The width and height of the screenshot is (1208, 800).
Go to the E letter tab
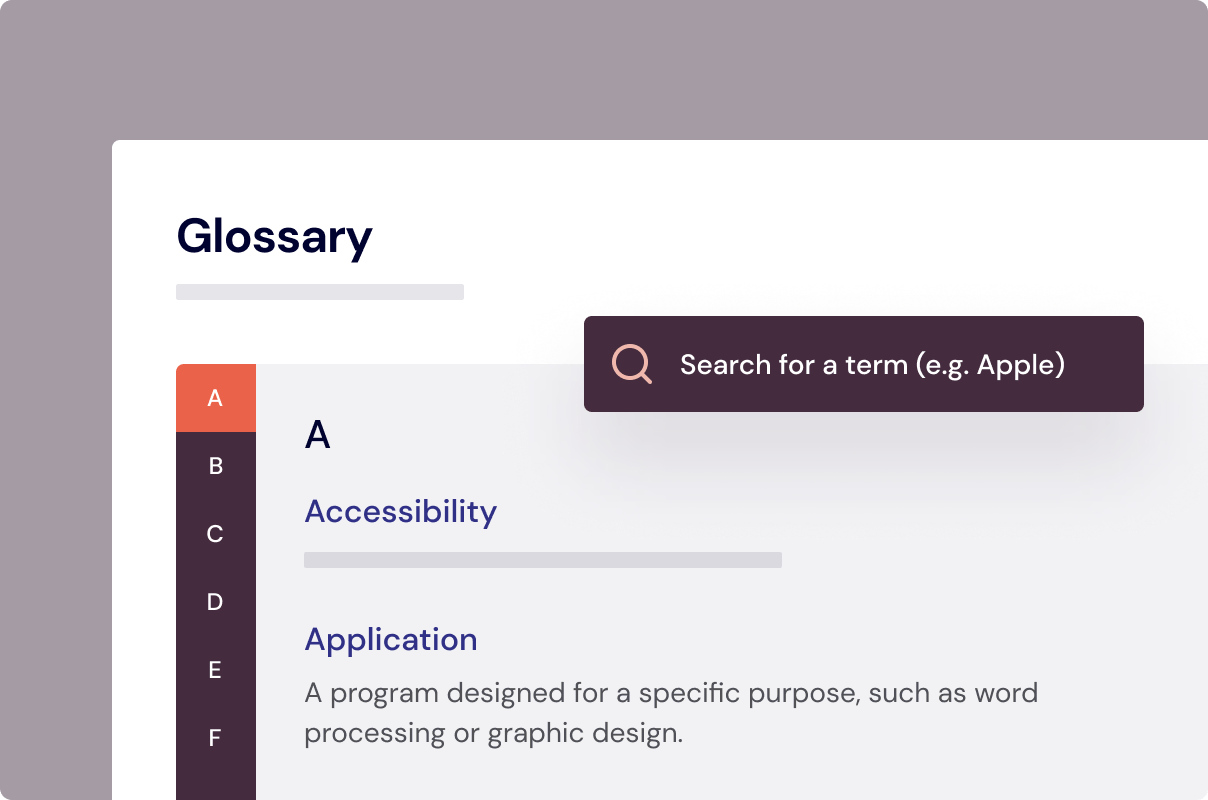click(215, 670)
